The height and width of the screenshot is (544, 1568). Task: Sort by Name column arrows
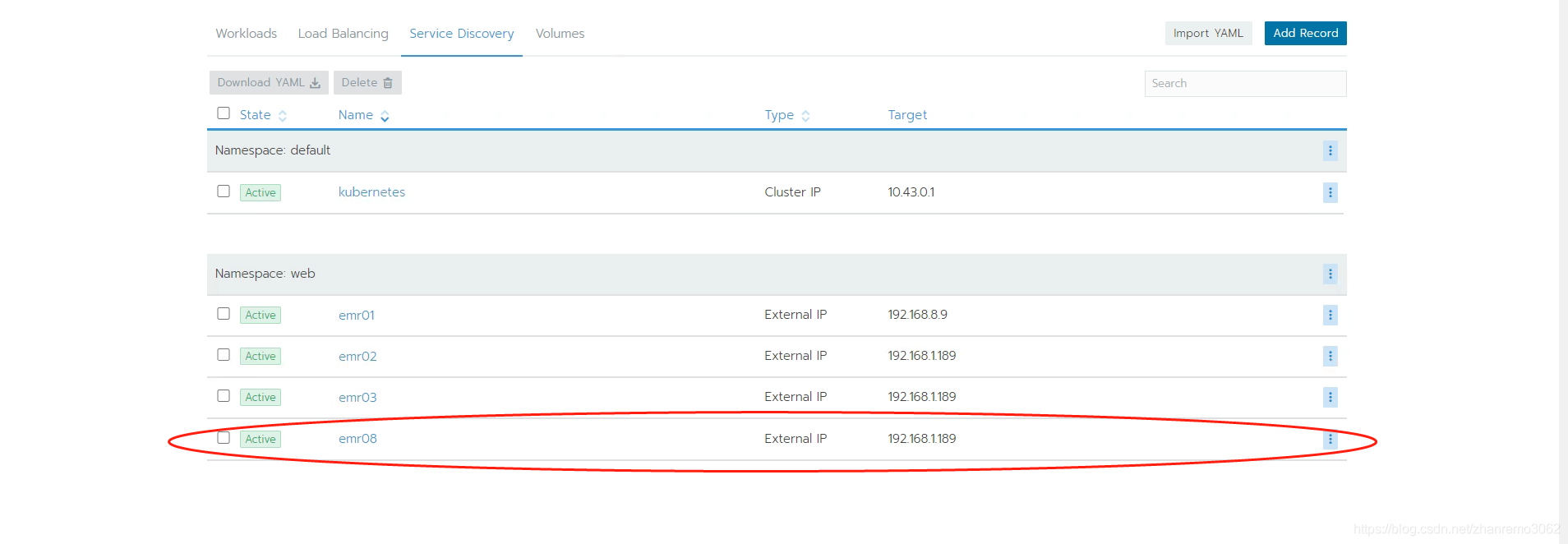[x=385, y=116]
